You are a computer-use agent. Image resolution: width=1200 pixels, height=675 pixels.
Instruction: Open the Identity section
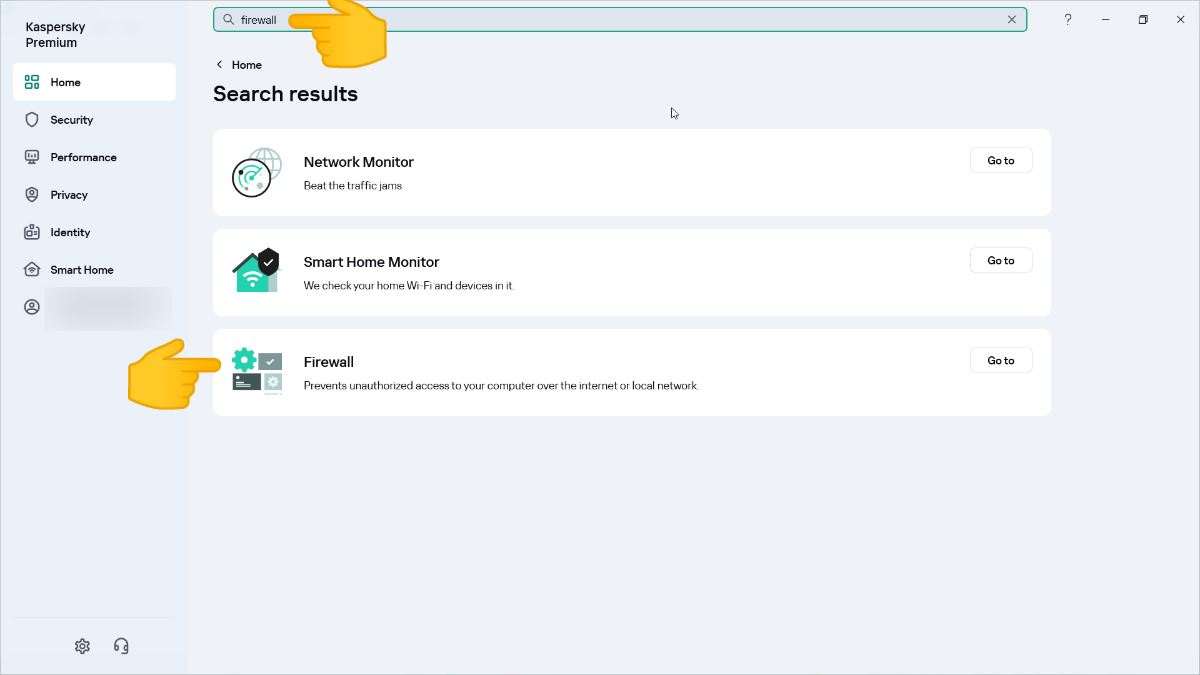tap(94, 232)
